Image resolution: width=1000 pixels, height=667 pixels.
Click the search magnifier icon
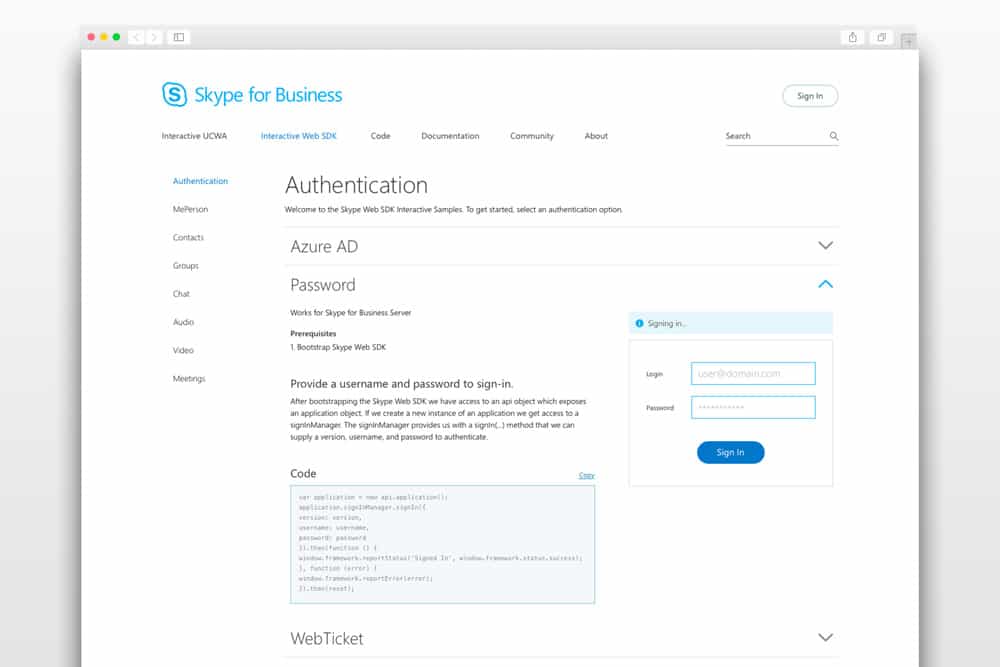tap(834, 136)
